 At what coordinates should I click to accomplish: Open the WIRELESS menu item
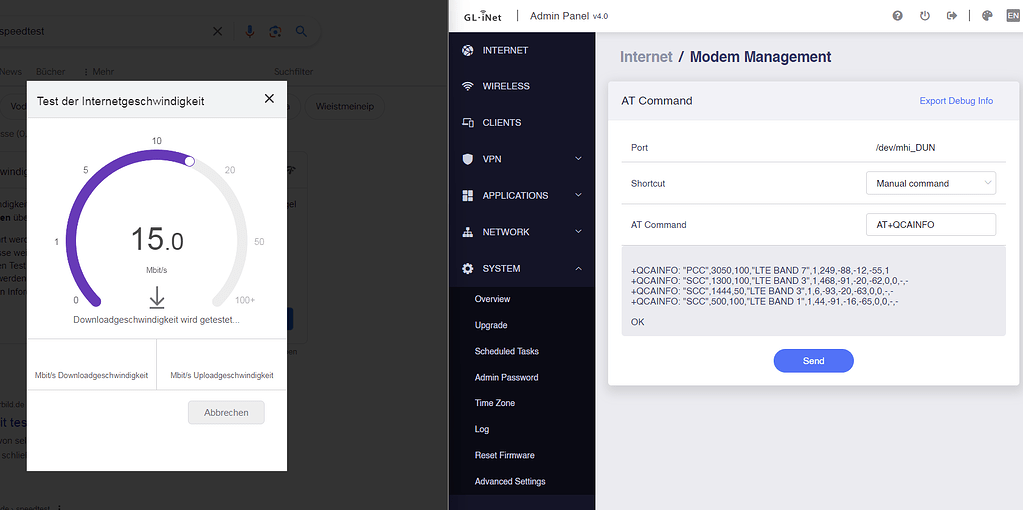click(x=505, y=86)
